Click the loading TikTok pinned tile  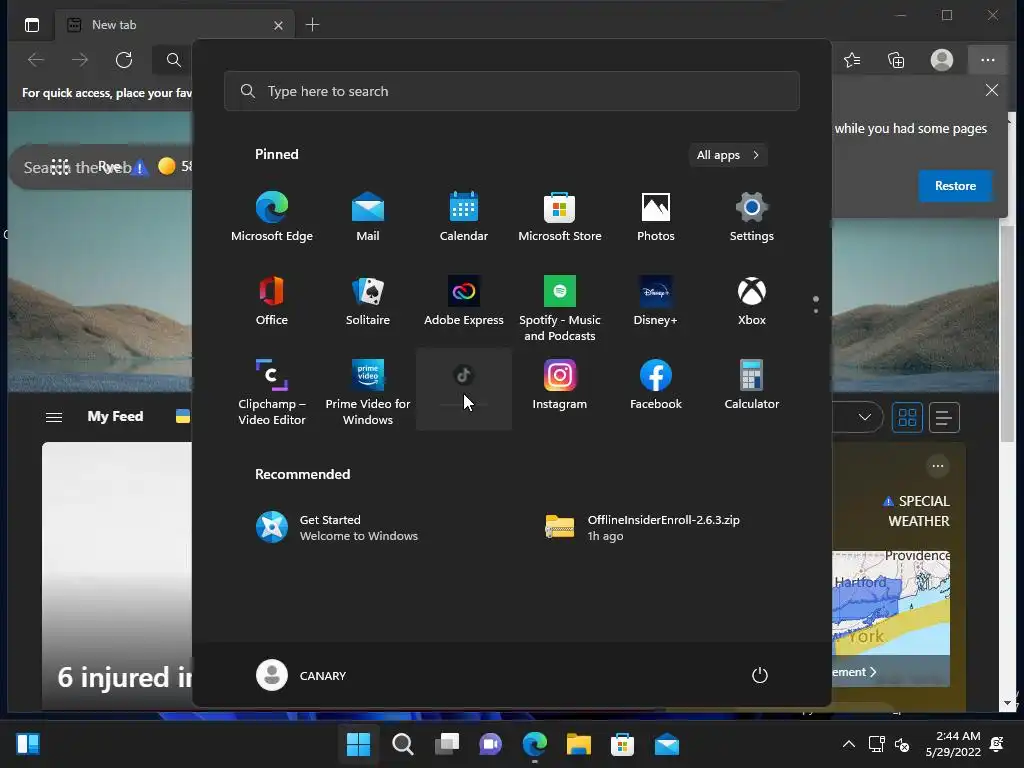tap(464, 389)
